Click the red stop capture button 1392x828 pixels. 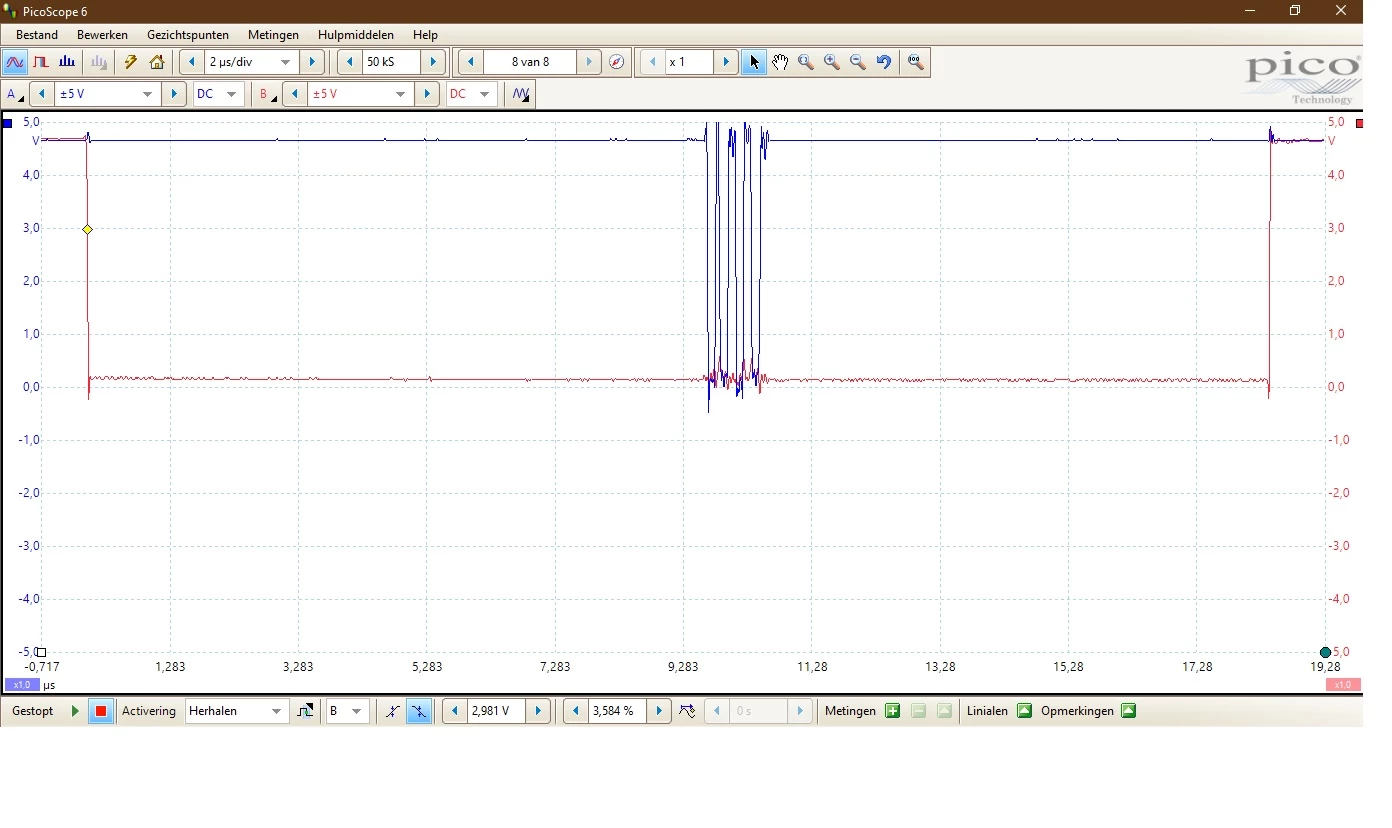(x=101, y=711)
